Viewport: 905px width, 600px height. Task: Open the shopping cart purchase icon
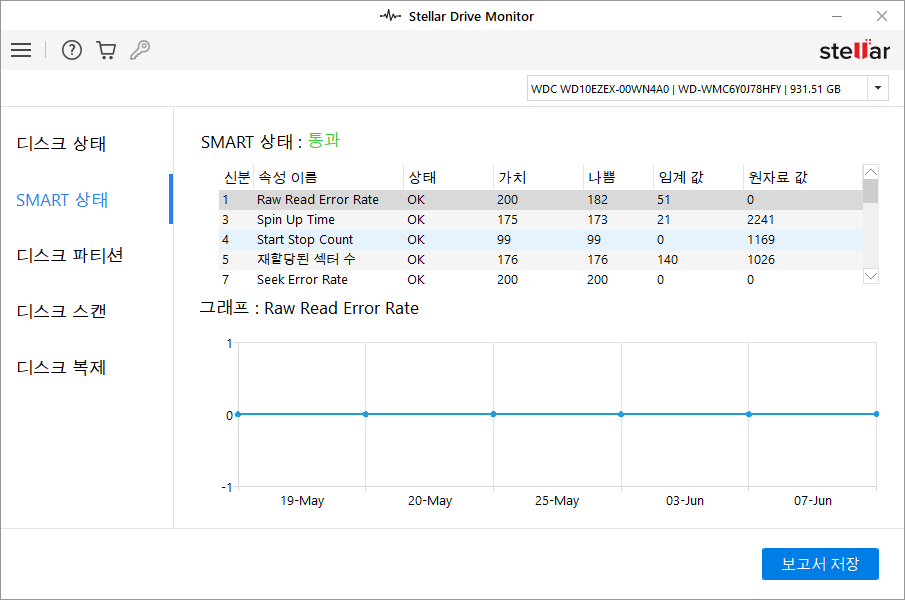106,50
